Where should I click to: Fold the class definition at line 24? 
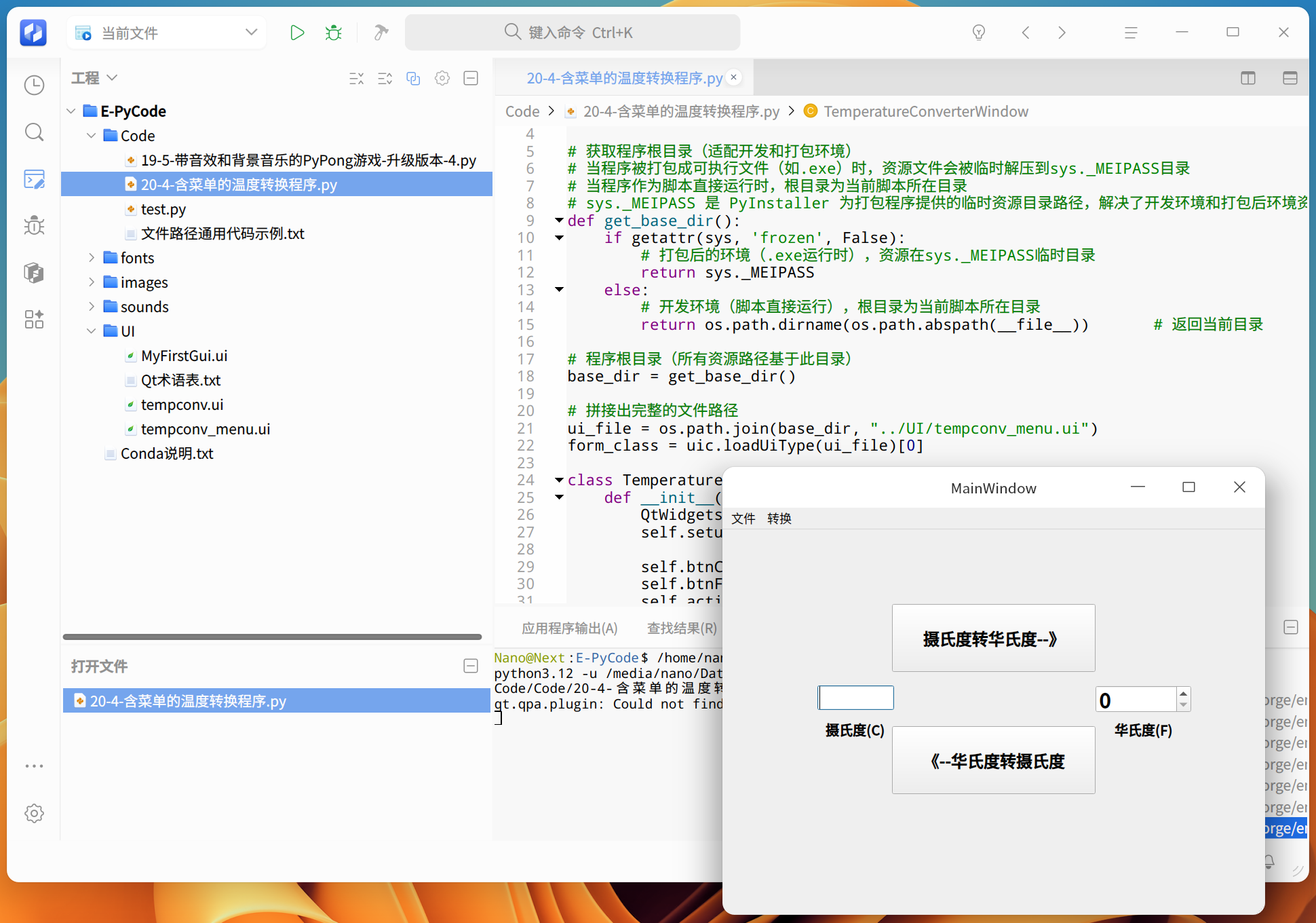559,481
